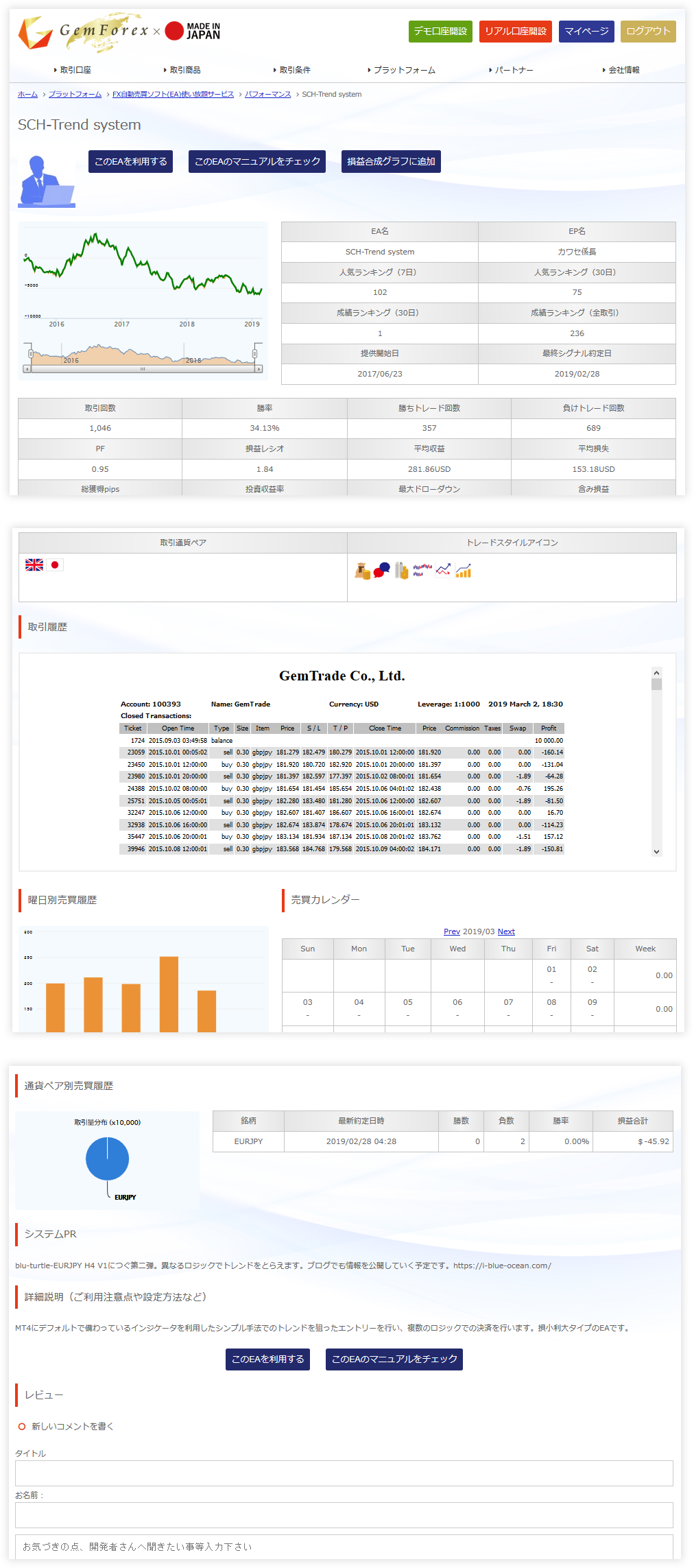Click the カワセ係長 EP name cell
This screenshot has width=694, height=1568.
[x=577, y=252]
